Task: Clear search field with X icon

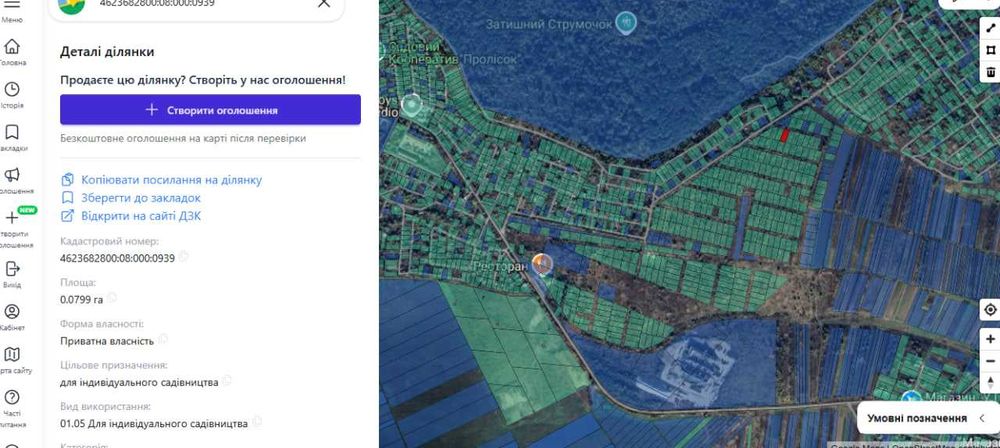Action: click(324, 3)
